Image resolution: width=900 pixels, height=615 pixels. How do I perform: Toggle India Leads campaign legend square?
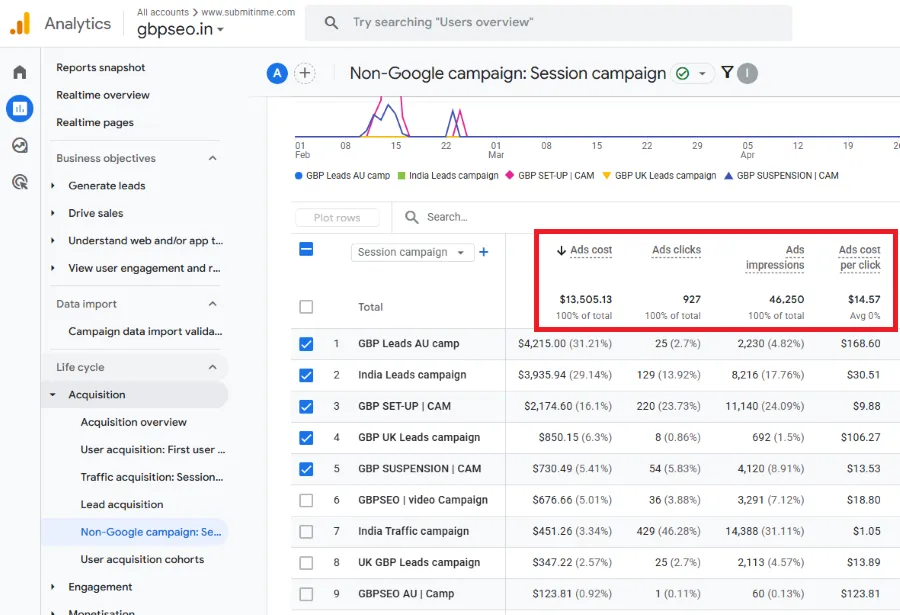click(402, 176)
